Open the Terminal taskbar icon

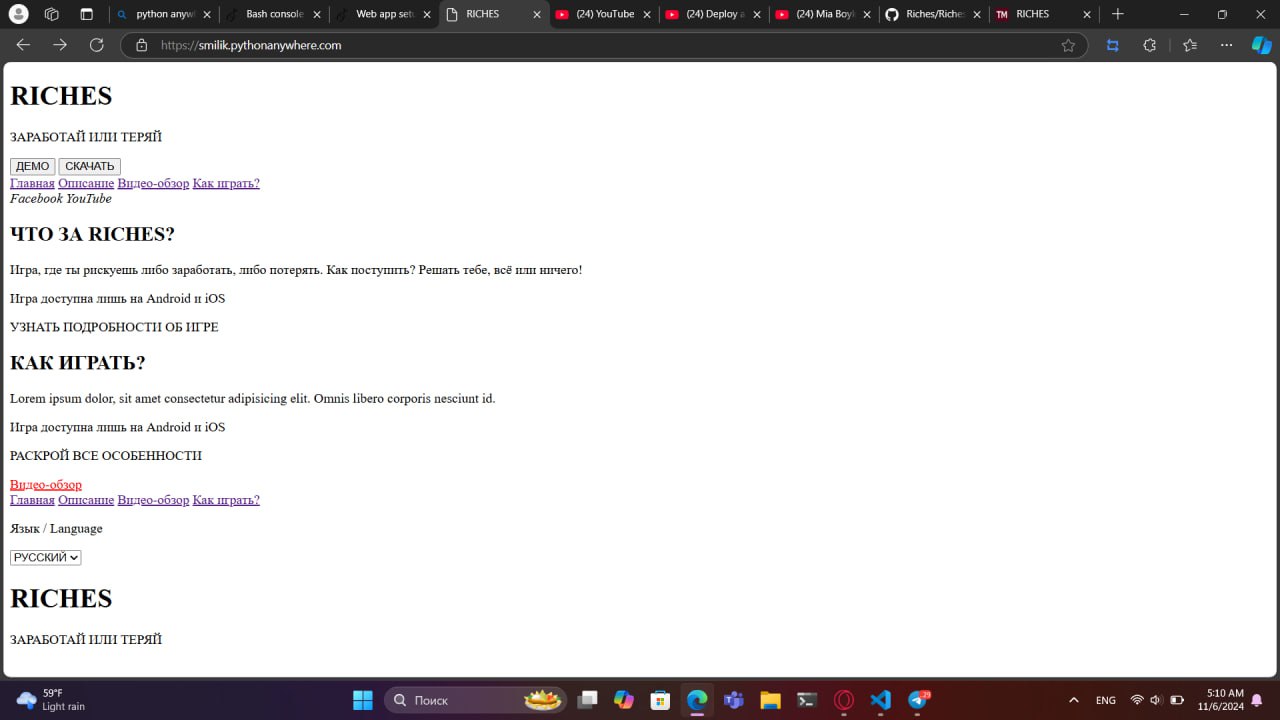[807, 700]
